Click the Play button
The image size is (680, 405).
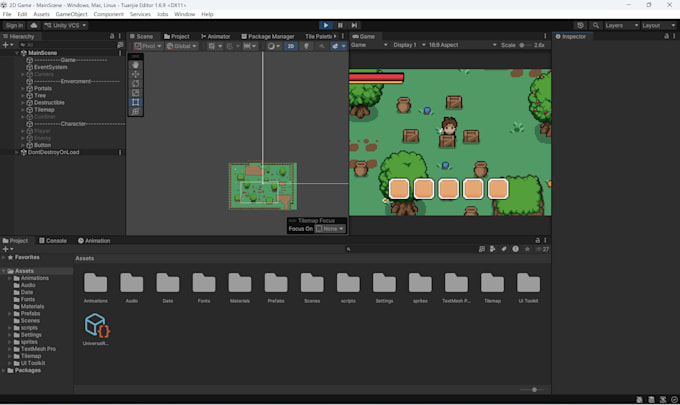[326, 25]
